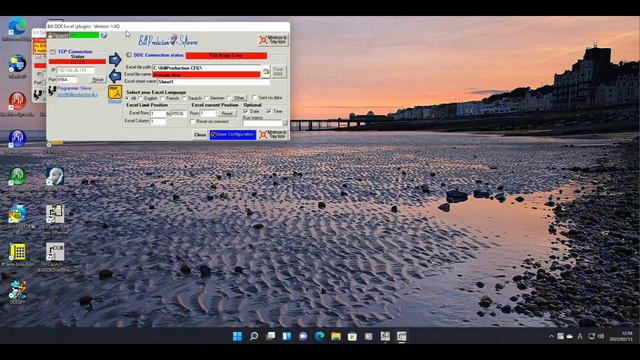640x360 pixels.
Task: Click the right-pointing blue arrow icon
Action: coord(115,60)
